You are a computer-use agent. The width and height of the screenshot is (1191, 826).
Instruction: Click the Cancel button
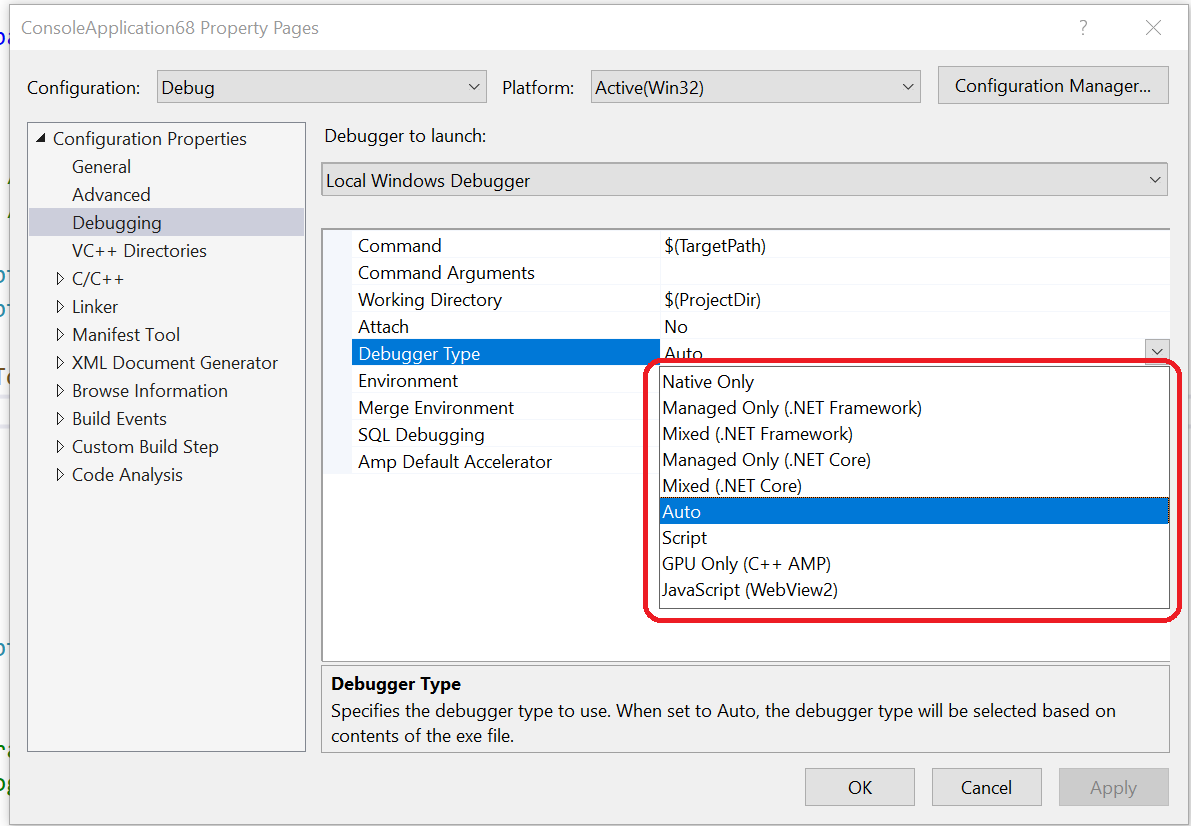tap(986, 787)
